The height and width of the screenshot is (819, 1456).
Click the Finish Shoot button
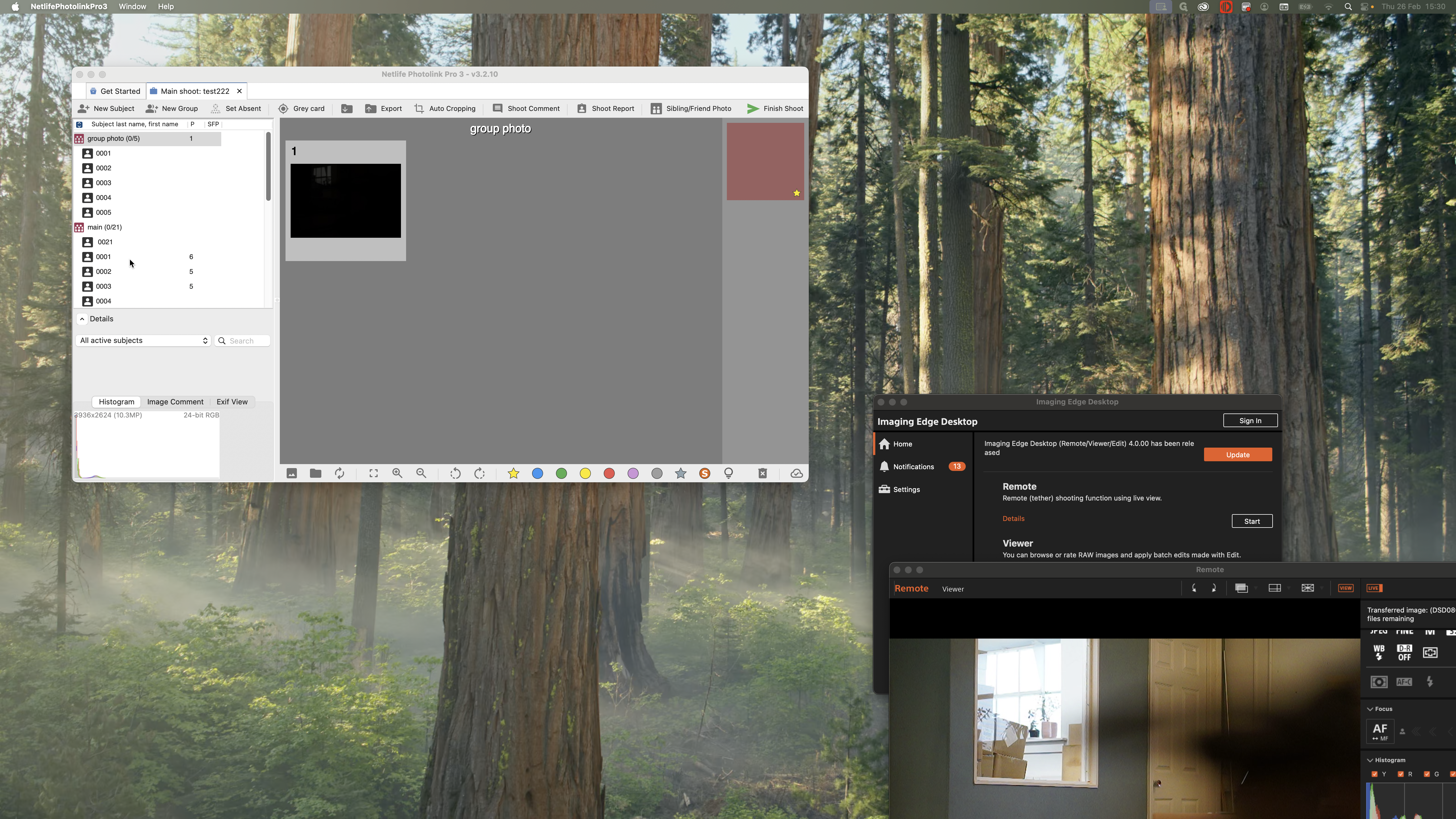(x=775, y=109)
